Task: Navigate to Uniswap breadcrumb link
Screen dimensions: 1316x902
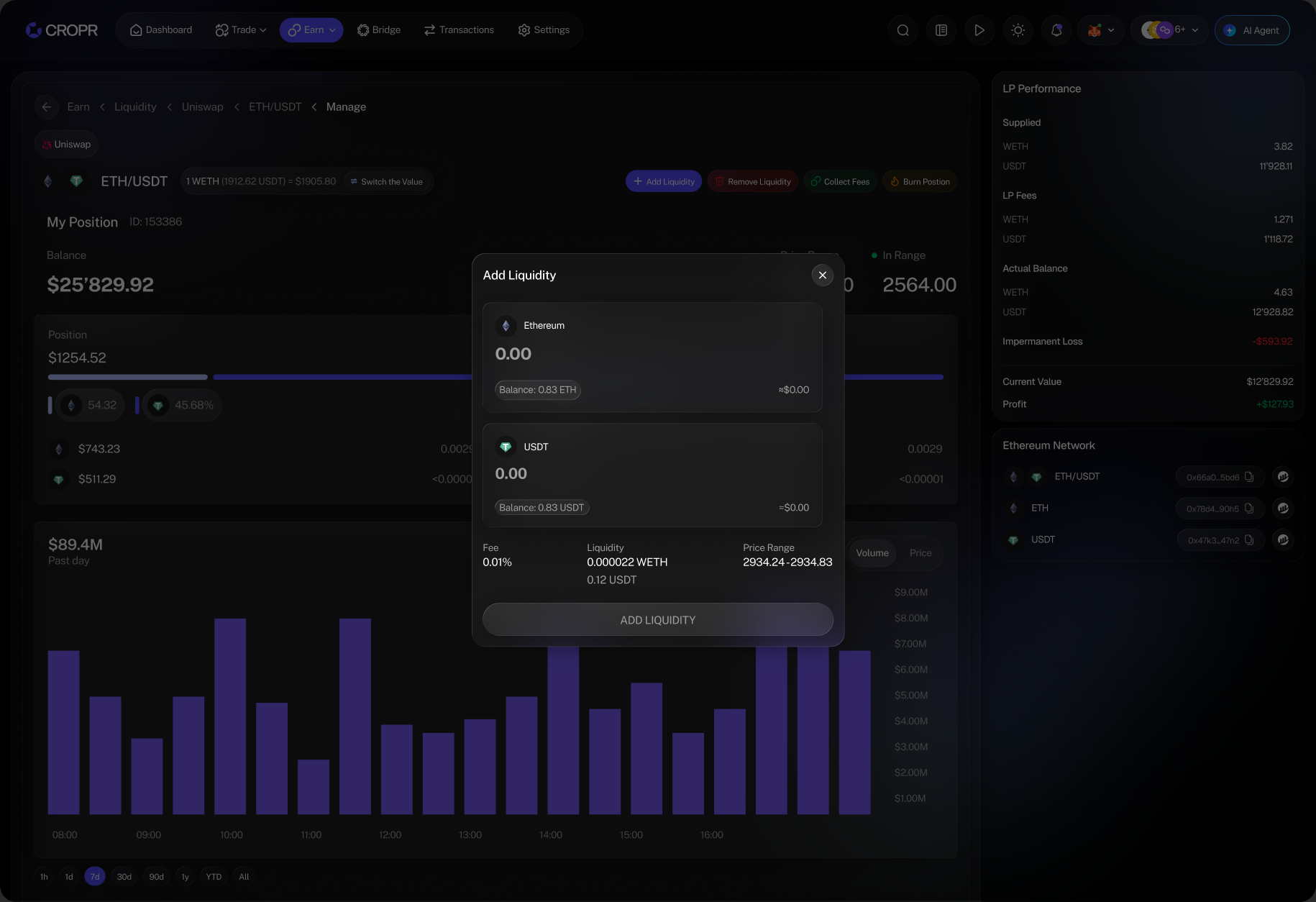Action: pos(202,107)
